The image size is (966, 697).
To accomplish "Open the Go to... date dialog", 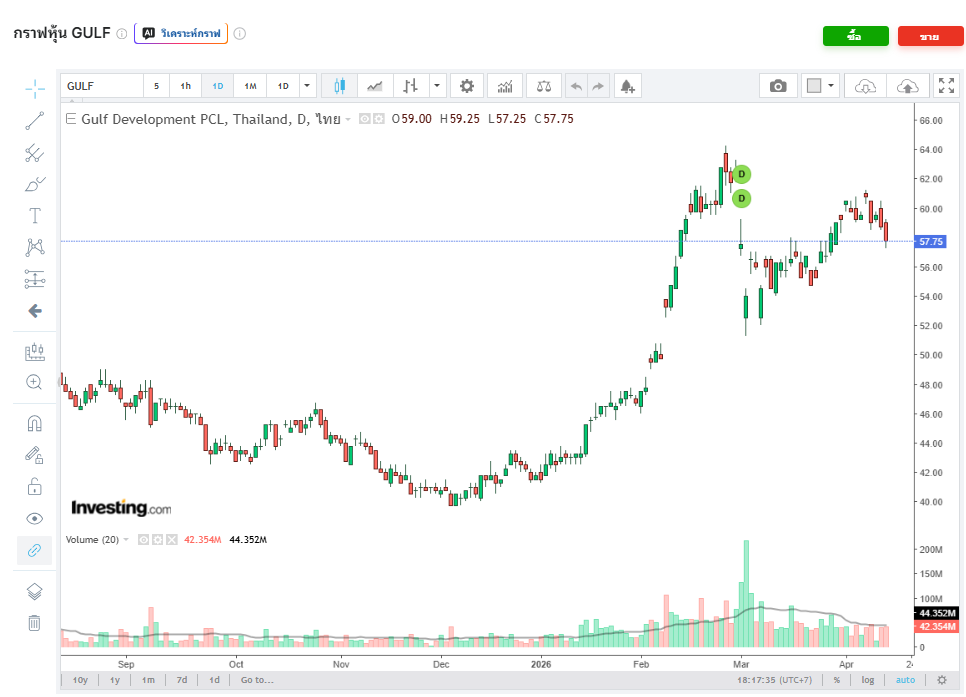I will pos(257,680).
